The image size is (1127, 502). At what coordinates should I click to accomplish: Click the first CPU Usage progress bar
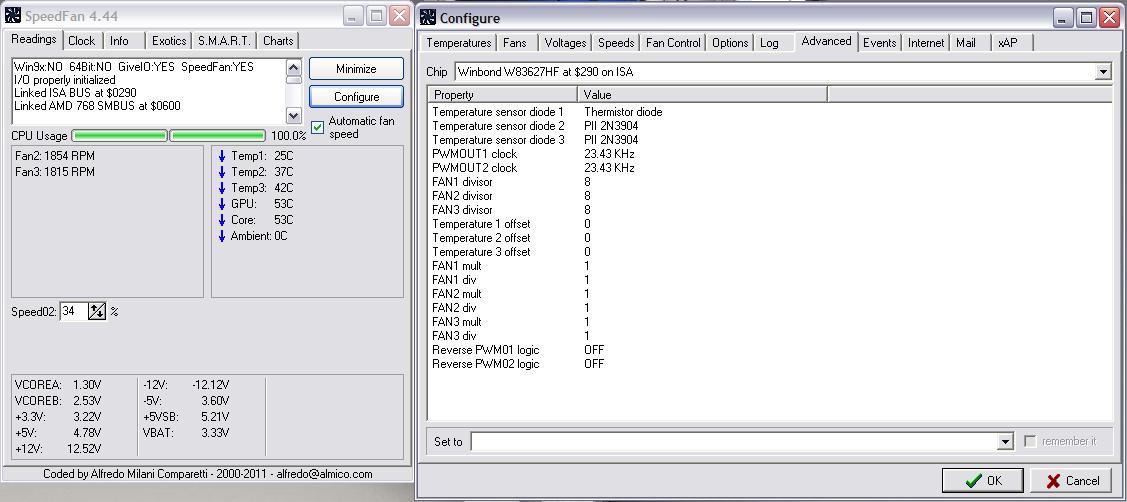click(x=119, y=135)
